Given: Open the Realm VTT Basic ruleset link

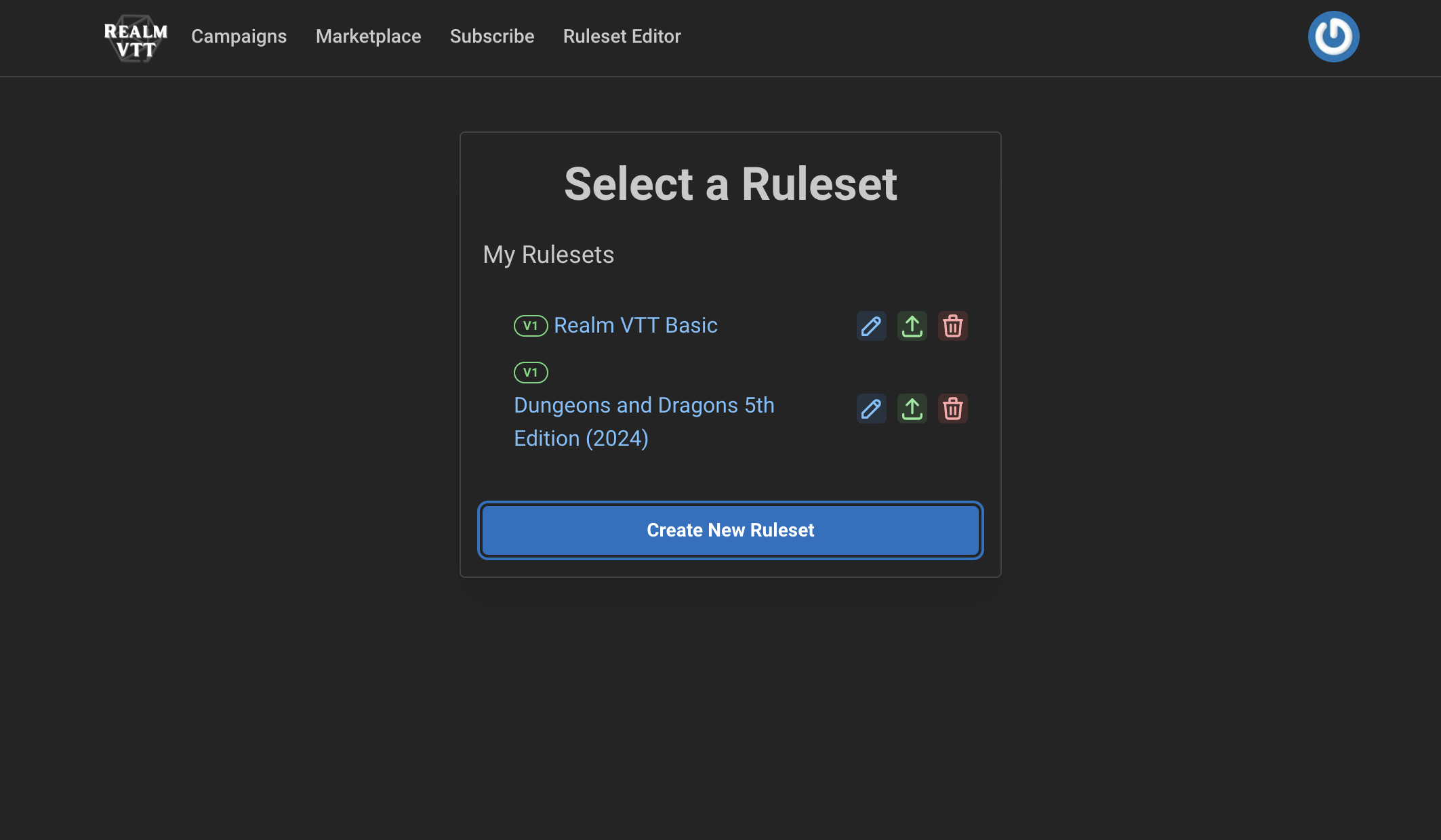Looking at the screenshot, I should [x=636, y=325].
